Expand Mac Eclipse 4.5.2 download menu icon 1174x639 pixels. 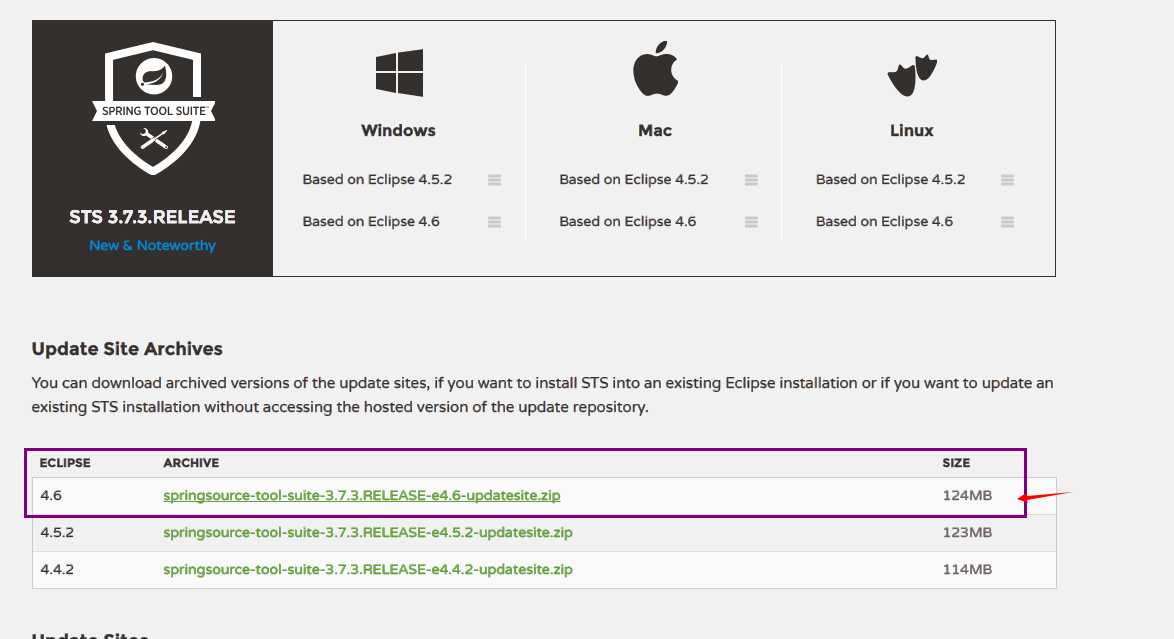point(751,180)
